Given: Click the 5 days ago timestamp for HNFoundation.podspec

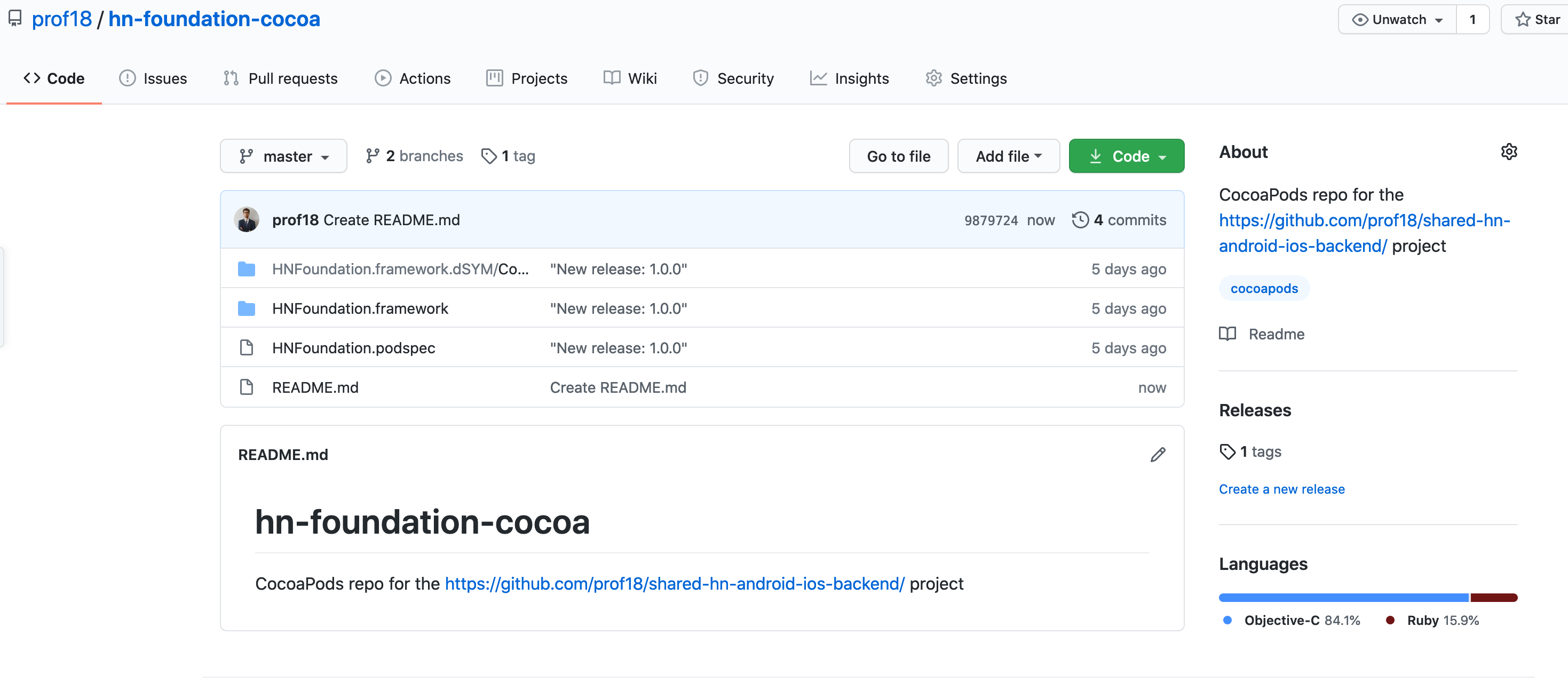Looking at the screenshot, I should pyautogui.click(x=1129, y=348).
